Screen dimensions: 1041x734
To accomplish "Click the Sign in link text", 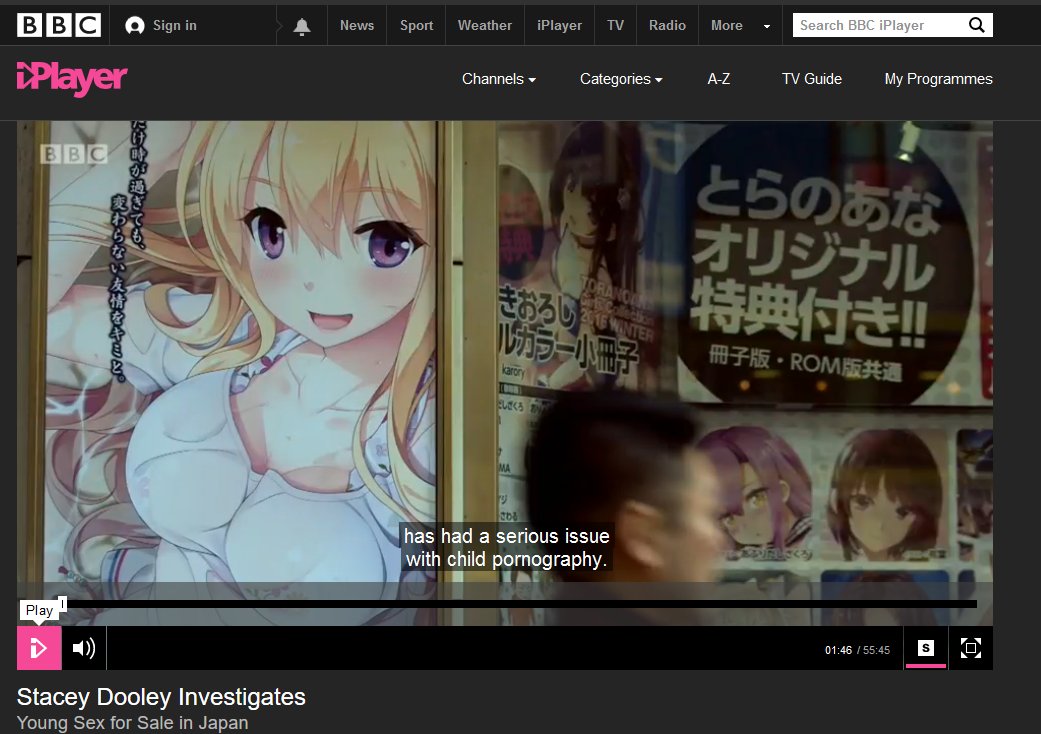I will 175,25.
